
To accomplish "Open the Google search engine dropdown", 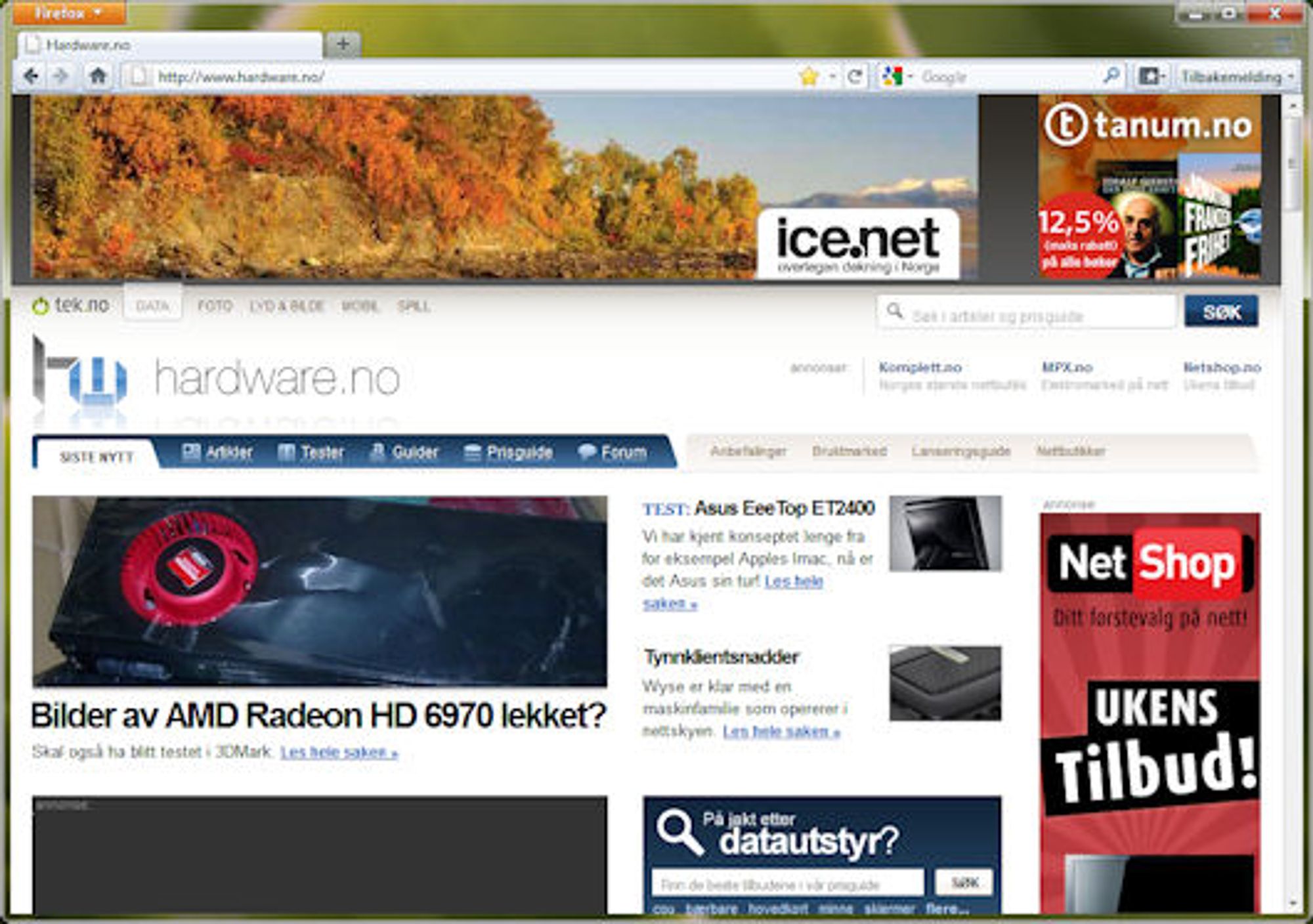I will tap(897, 77).
